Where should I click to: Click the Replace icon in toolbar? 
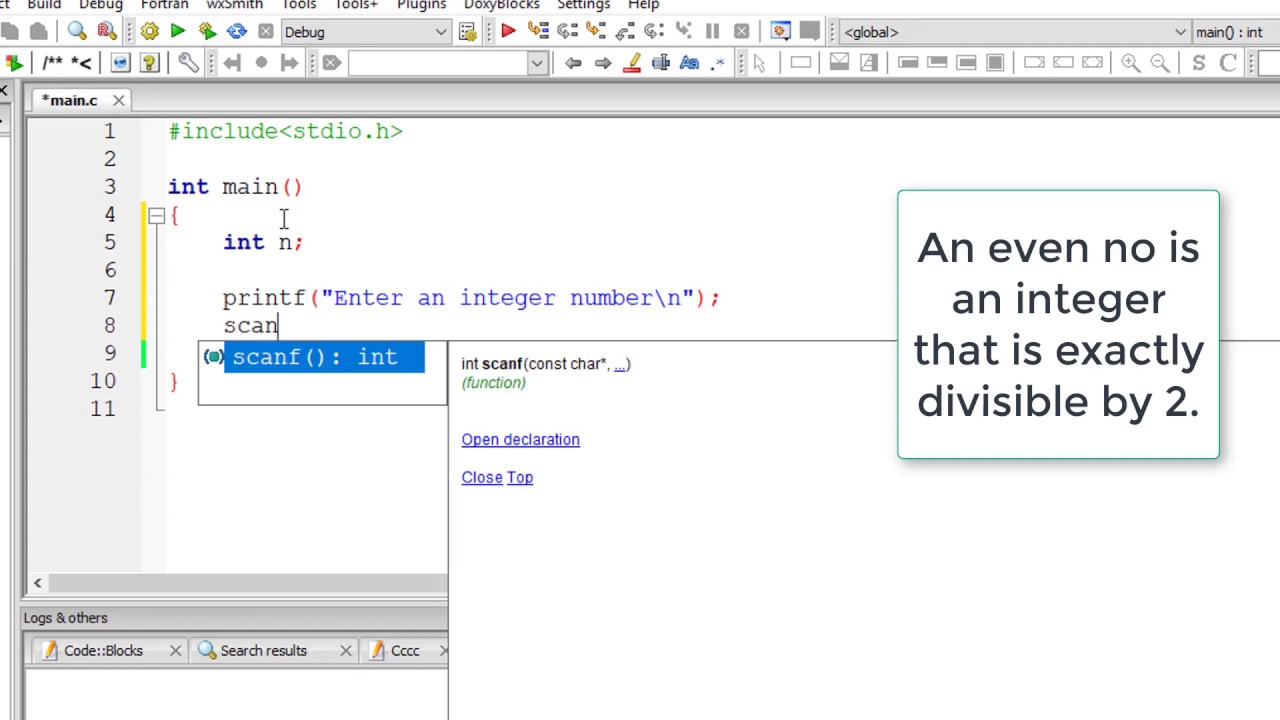[106, 32]
